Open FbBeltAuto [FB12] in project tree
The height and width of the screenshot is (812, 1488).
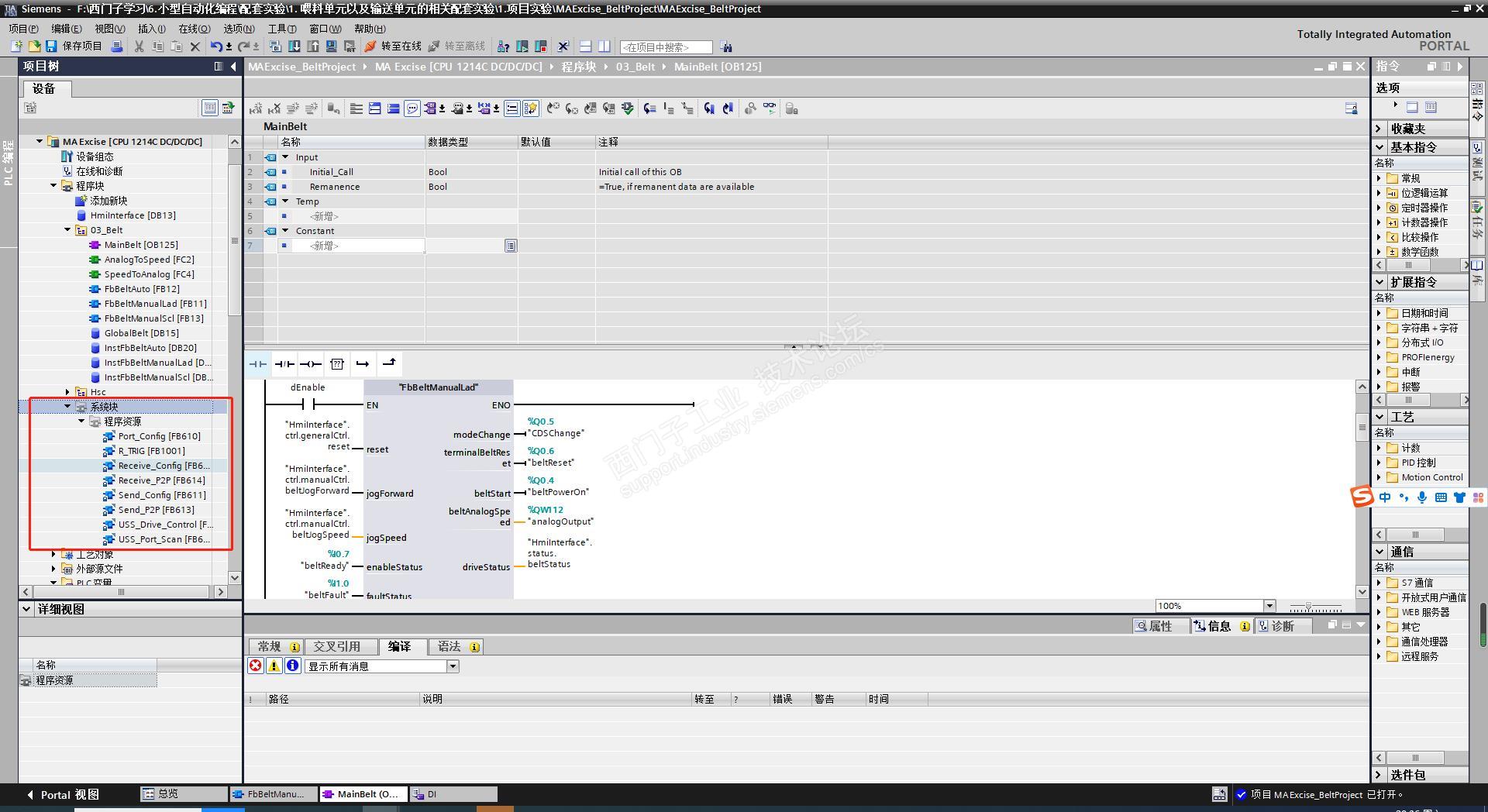(x=141, y=289)
